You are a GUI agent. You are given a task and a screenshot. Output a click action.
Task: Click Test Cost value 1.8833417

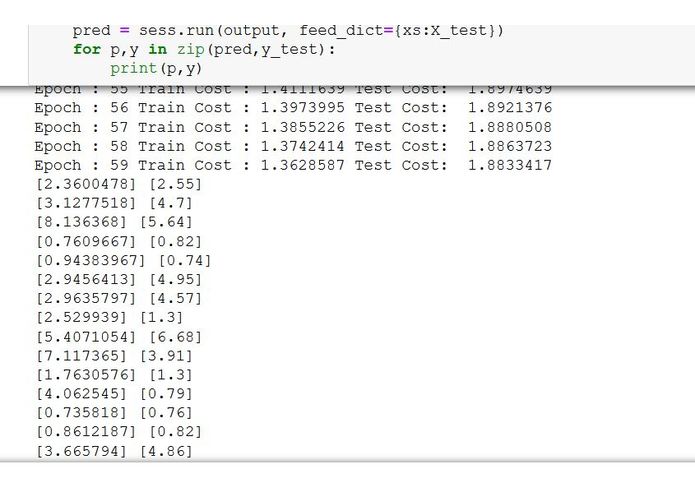click(x=510, y=165)
